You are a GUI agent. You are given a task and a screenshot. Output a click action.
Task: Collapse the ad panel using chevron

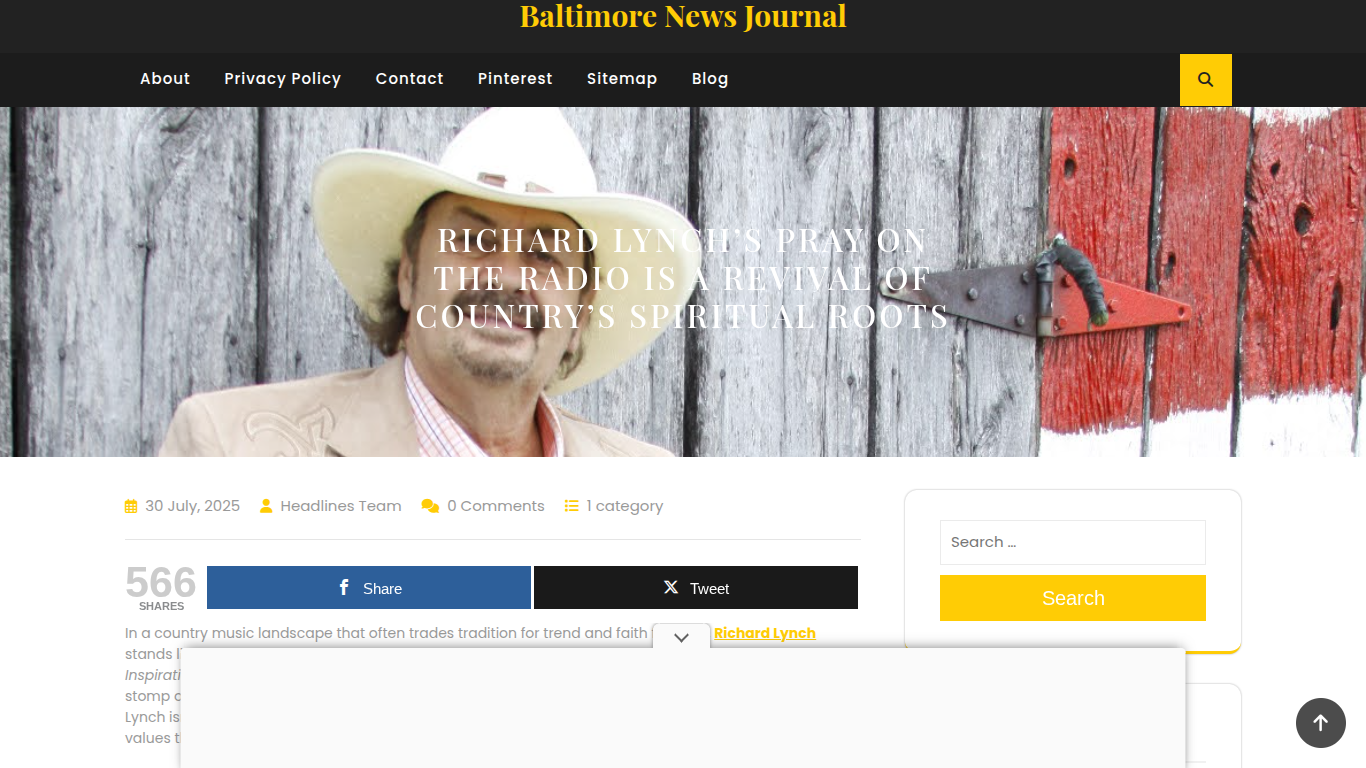click(x=681, y=637)
